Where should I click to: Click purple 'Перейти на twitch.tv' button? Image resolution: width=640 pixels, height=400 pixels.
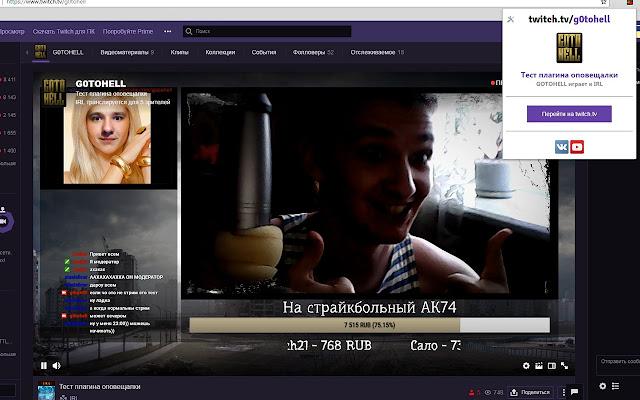569,114
